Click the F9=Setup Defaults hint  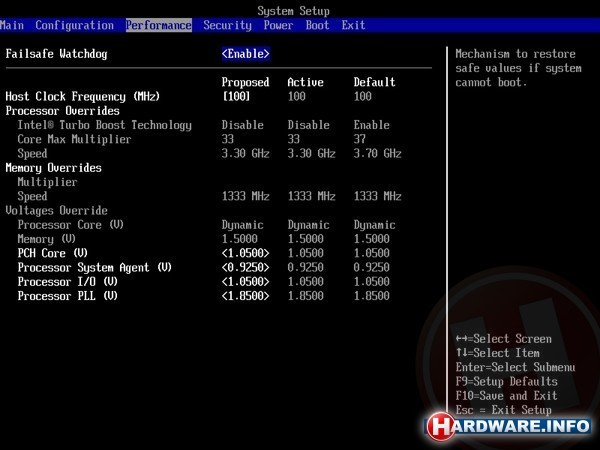click(x=507, y=382)
